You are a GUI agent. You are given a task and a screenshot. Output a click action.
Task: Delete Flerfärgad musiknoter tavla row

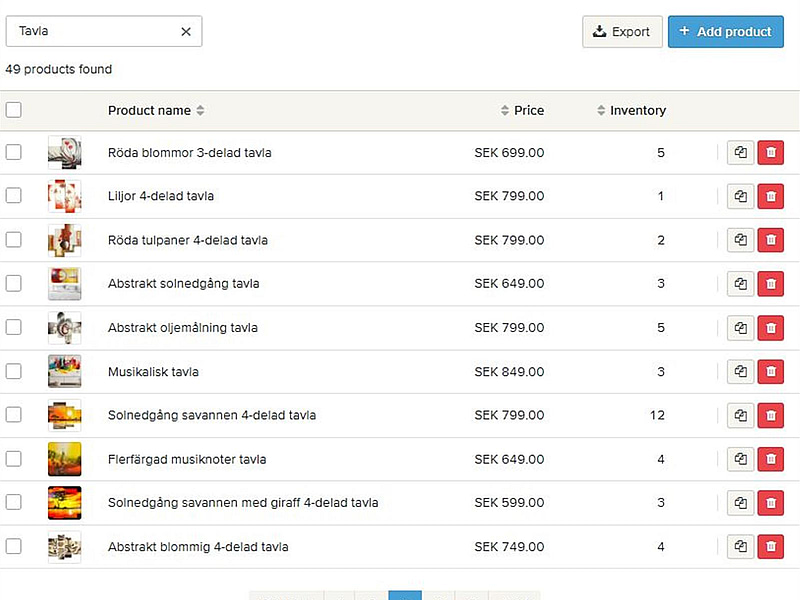click(770, 460)
